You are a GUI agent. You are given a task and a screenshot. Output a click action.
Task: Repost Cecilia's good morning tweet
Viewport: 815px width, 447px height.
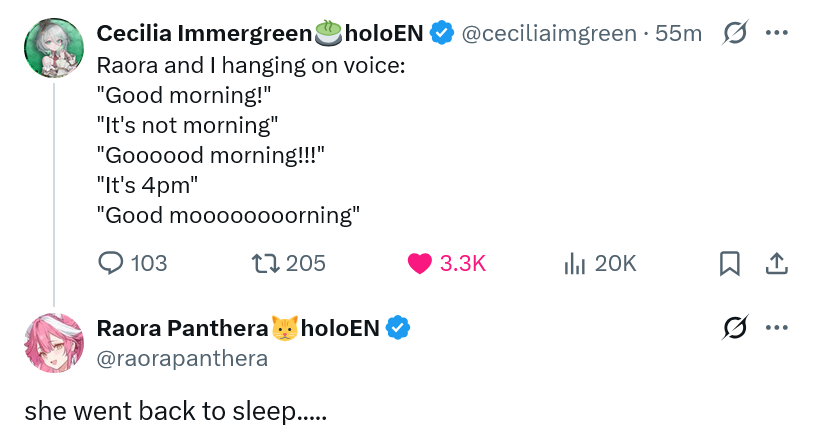(x=268, y=263)
